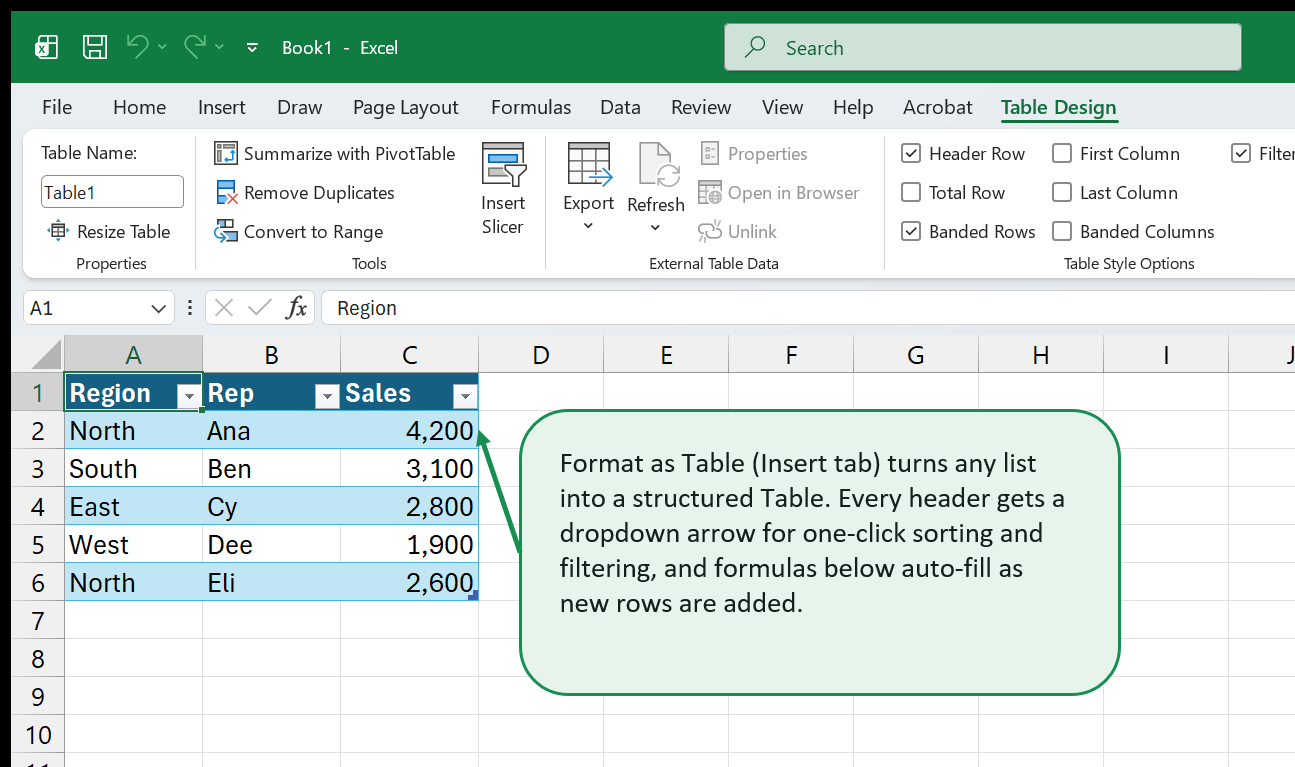Open the Review tab

701,107
